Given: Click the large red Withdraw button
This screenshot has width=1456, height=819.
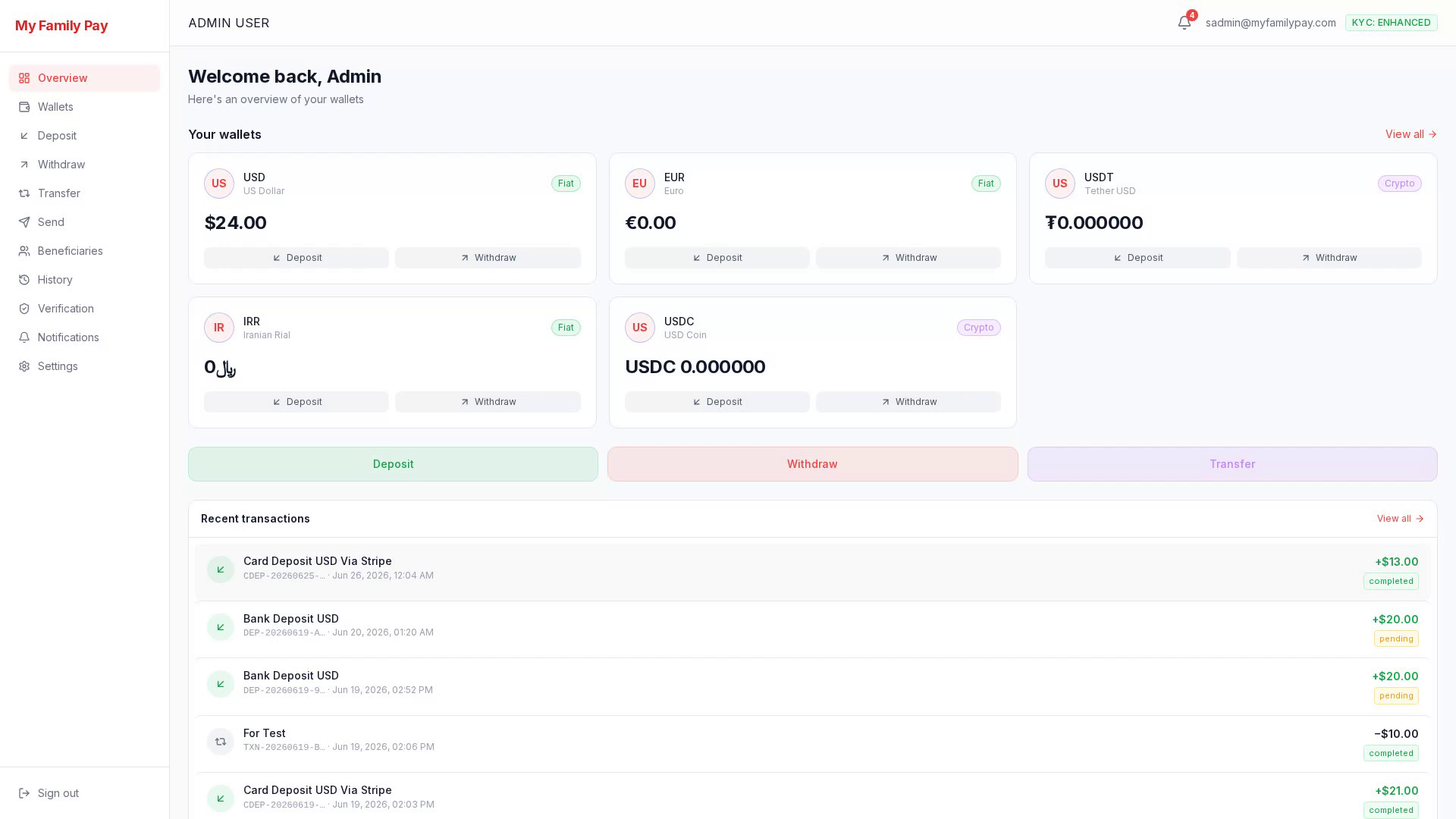Looking at the screenshot, I should click(812, 464).
